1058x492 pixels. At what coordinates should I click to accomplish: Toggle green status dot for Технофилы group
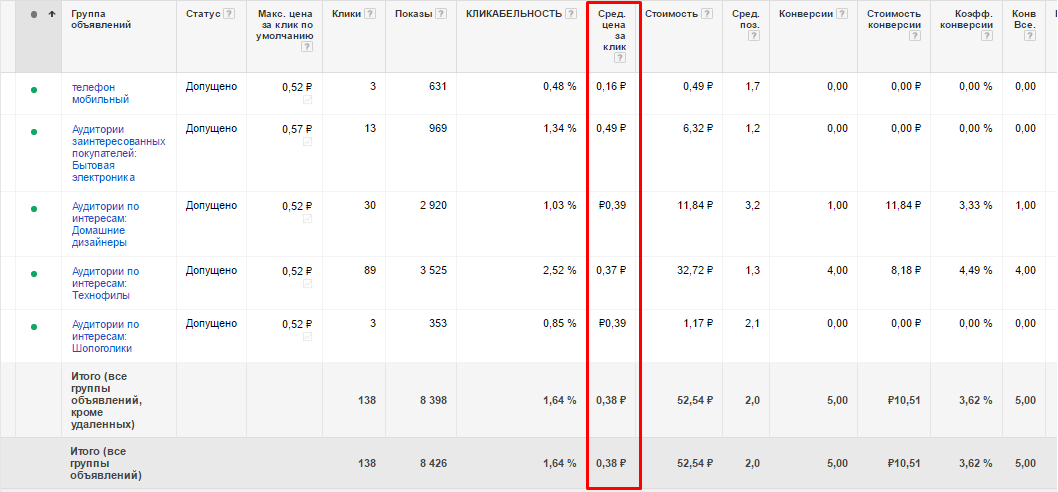pos(34,274)
